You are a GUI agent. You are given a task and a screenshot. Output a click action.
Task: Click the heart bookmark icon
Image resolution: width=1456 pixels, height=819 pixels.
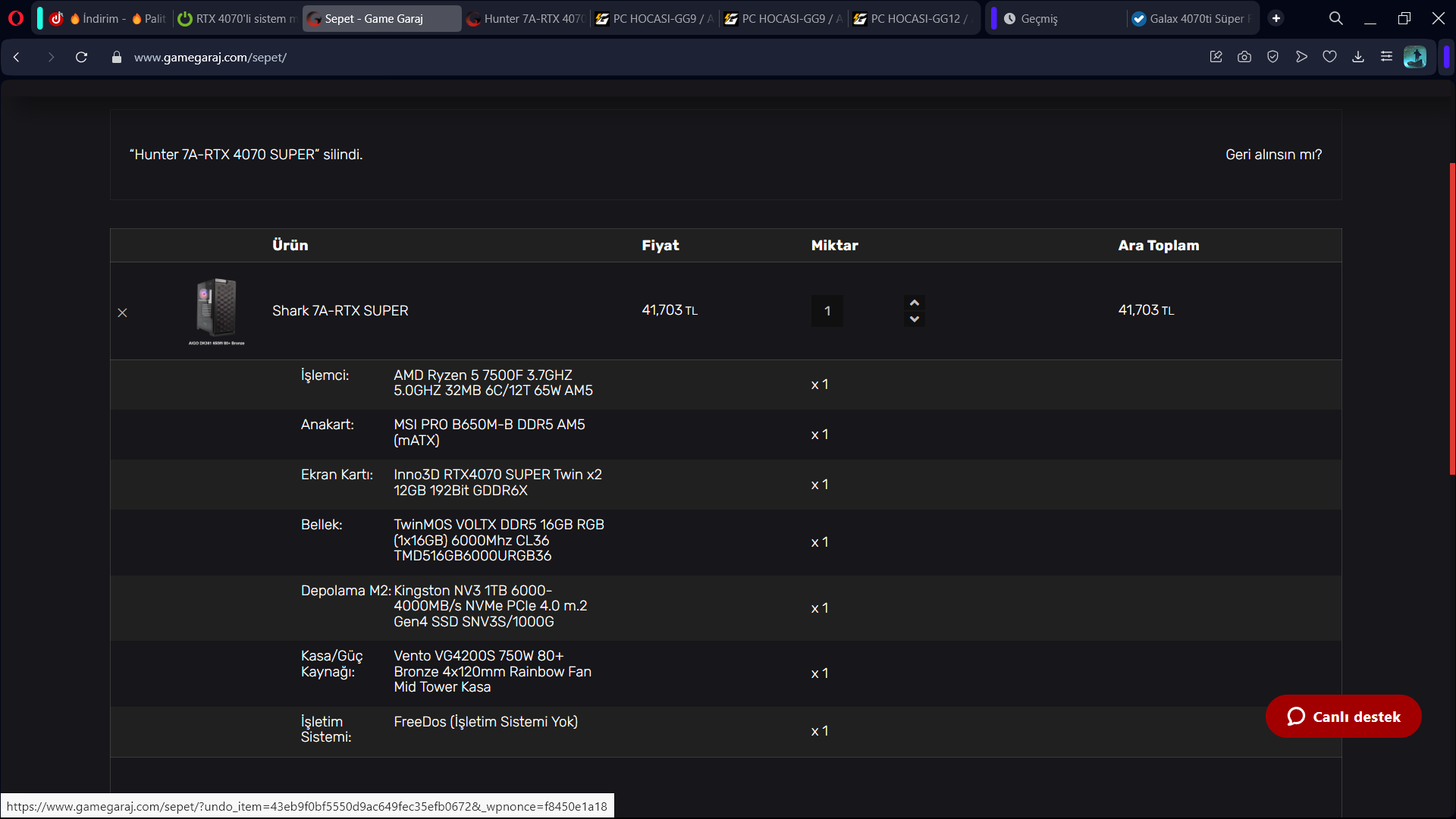[1329, 57]
